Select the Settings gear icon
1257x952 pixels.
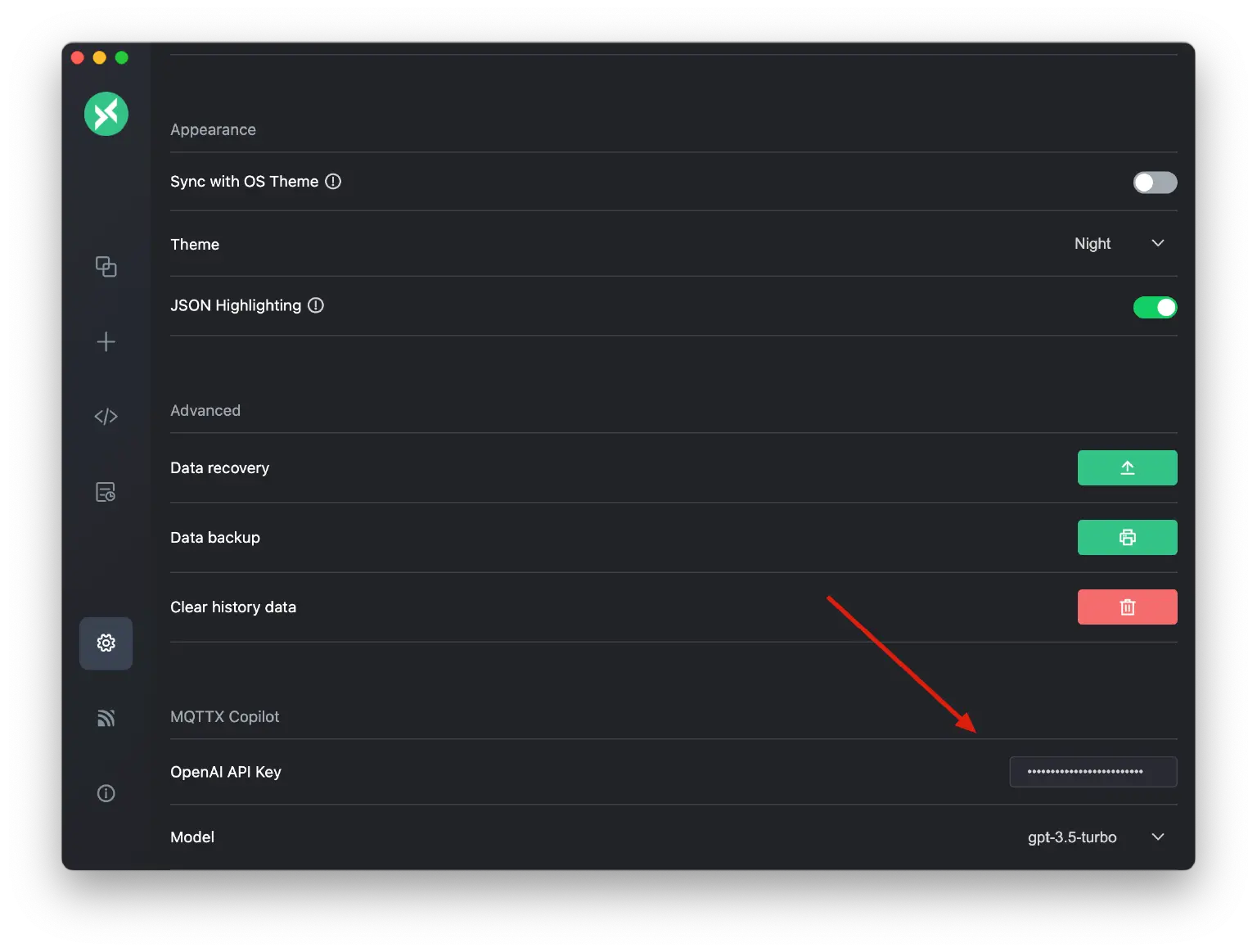click(x=106, y=643)
